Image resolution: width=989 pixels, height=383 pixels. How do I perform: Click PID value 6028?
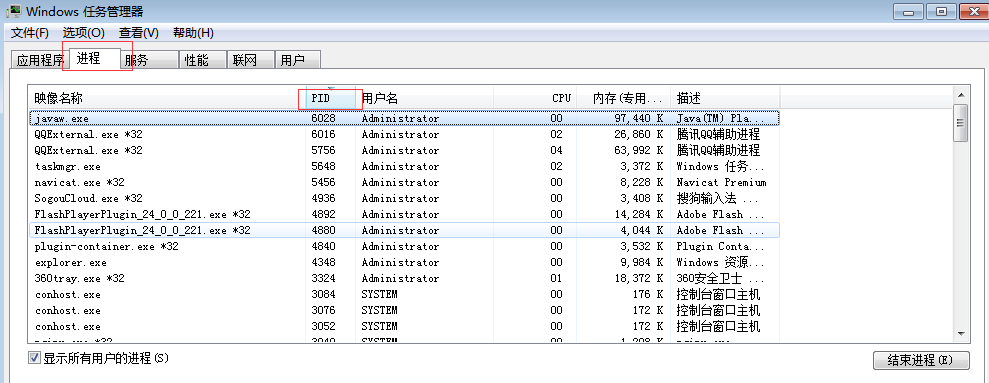point(323,118)
